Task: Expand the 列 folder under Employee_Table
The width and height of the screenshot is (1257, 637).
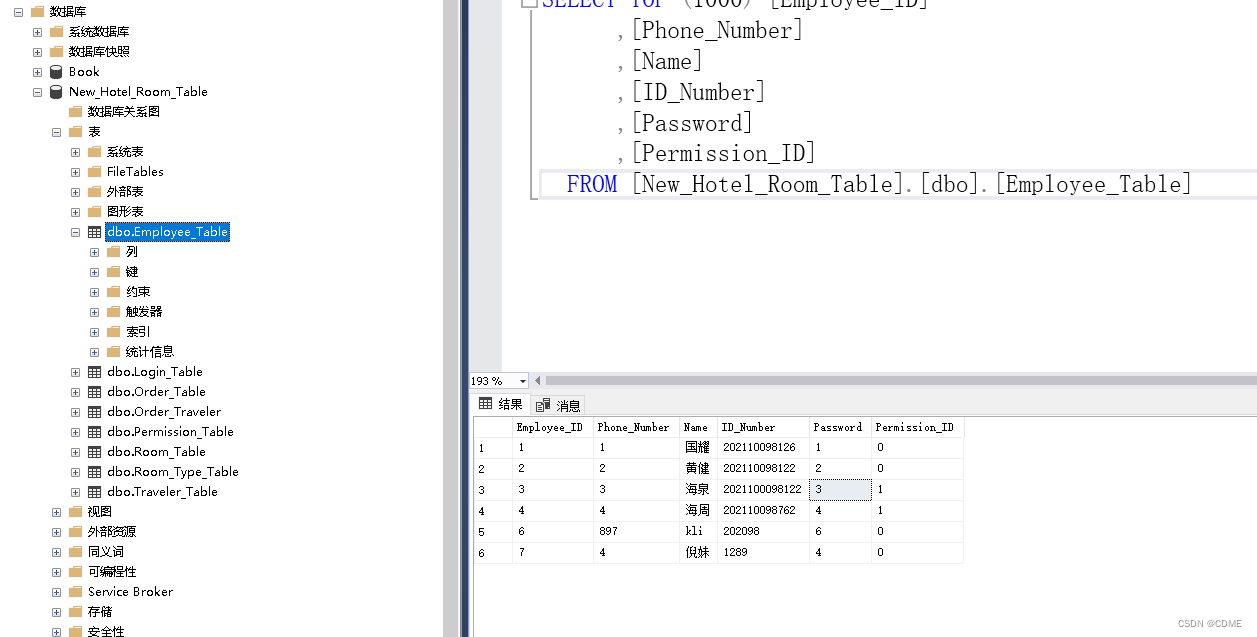Action: point(95,252)
